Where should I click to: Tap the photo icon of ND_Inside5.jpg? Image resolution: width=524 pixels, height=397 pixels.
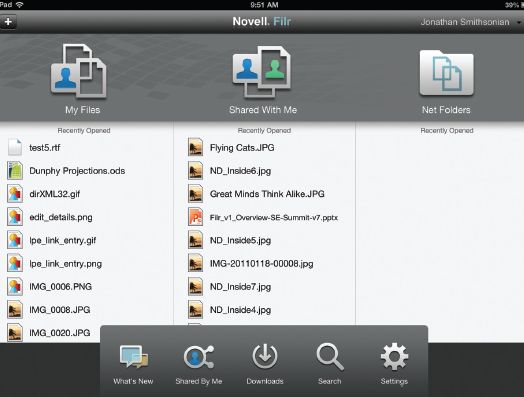pos(195,240)
